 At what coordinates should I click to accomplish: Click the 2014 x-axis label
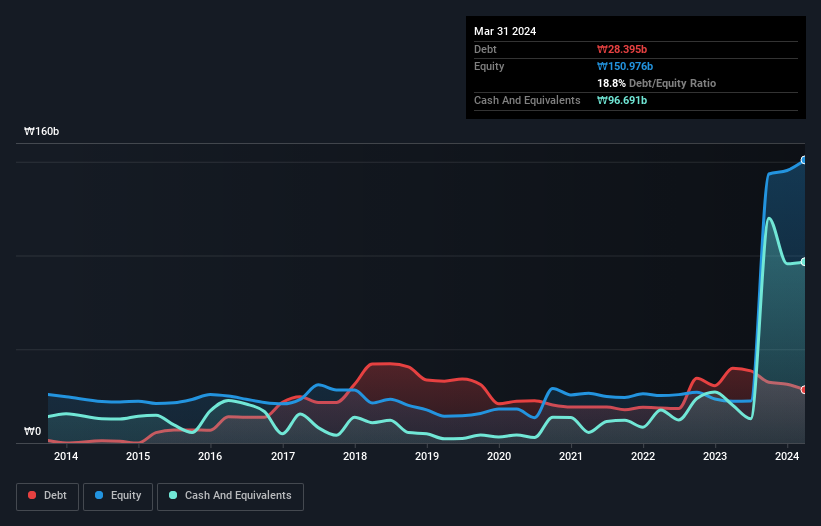click(66, 456)
